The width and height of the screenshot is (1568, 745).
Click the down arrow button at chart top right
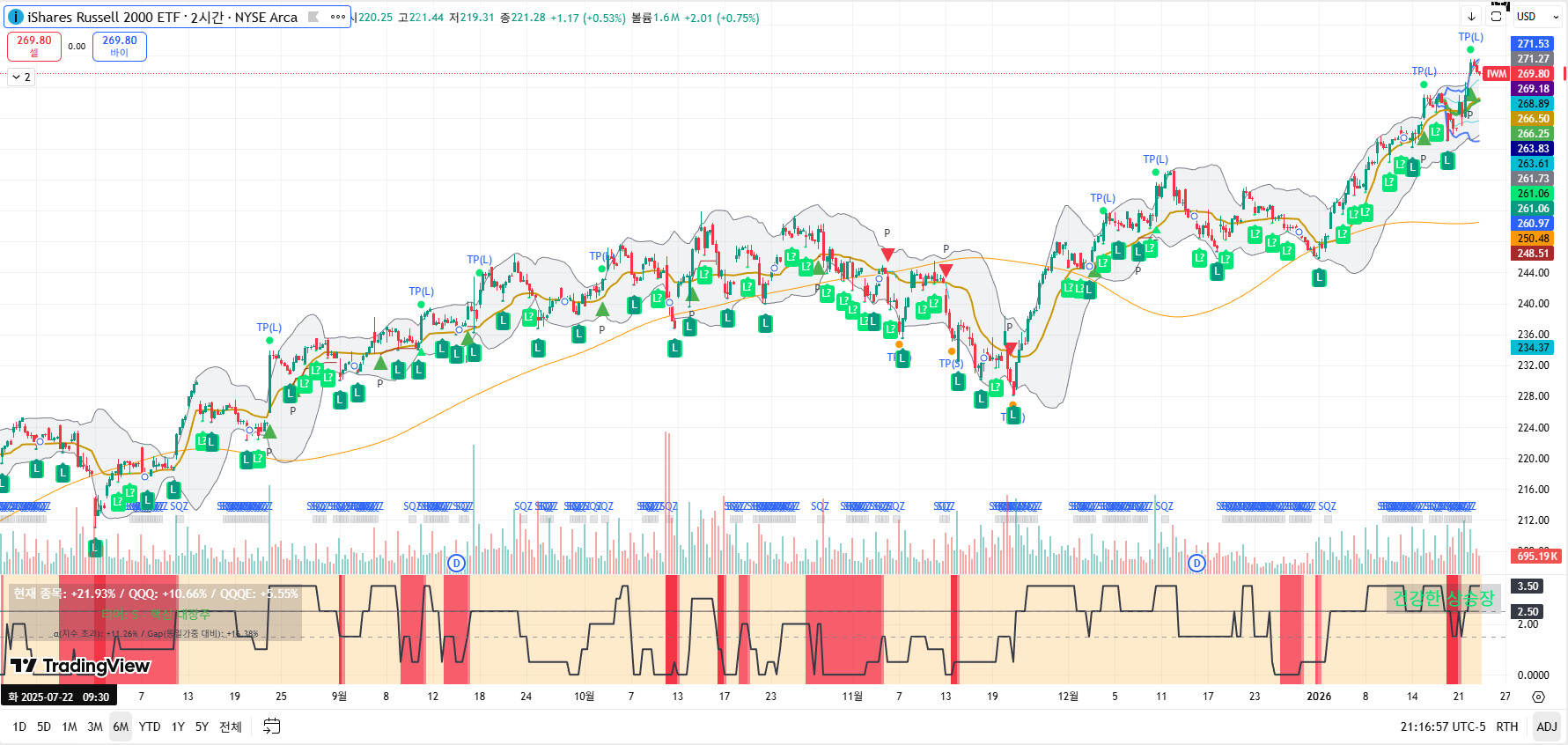pyautogui.click(x=1471, y=17)
